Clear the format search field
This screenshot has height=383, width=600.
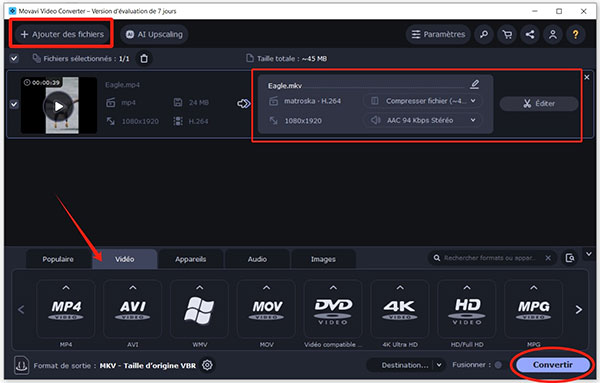pos(548,258)
